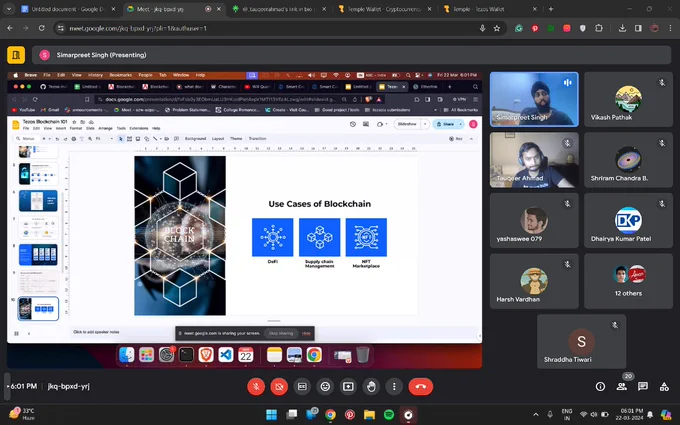The image size is (680, 425).
Task: Select Simarpreet Singh video tile
Action: pyautogui.click(x=534, y=99)
